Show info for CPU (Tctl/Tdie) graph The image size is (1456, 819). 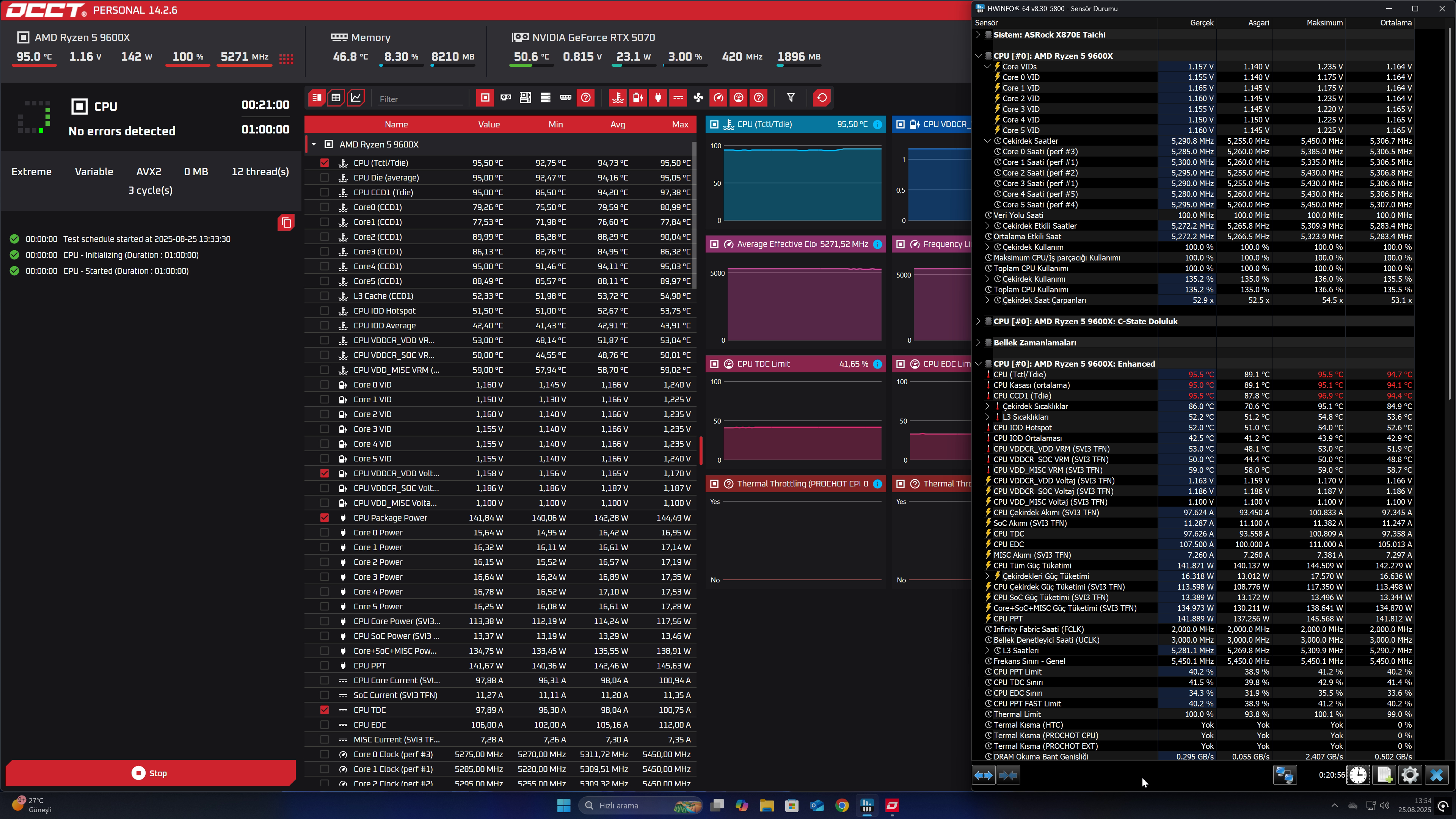877,124
